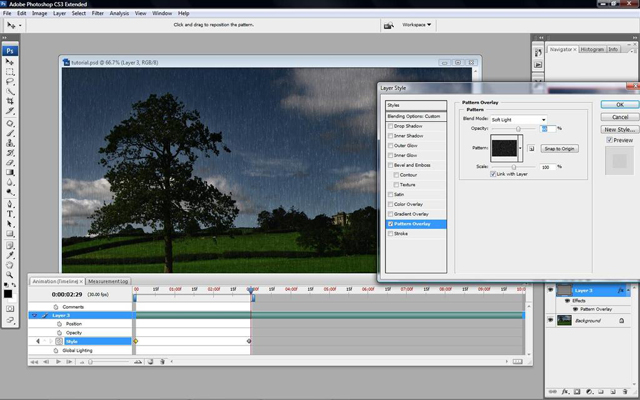Click the Layers panel trash delete icon
Viewport: 640px width, 400px height.
[625, 391]
